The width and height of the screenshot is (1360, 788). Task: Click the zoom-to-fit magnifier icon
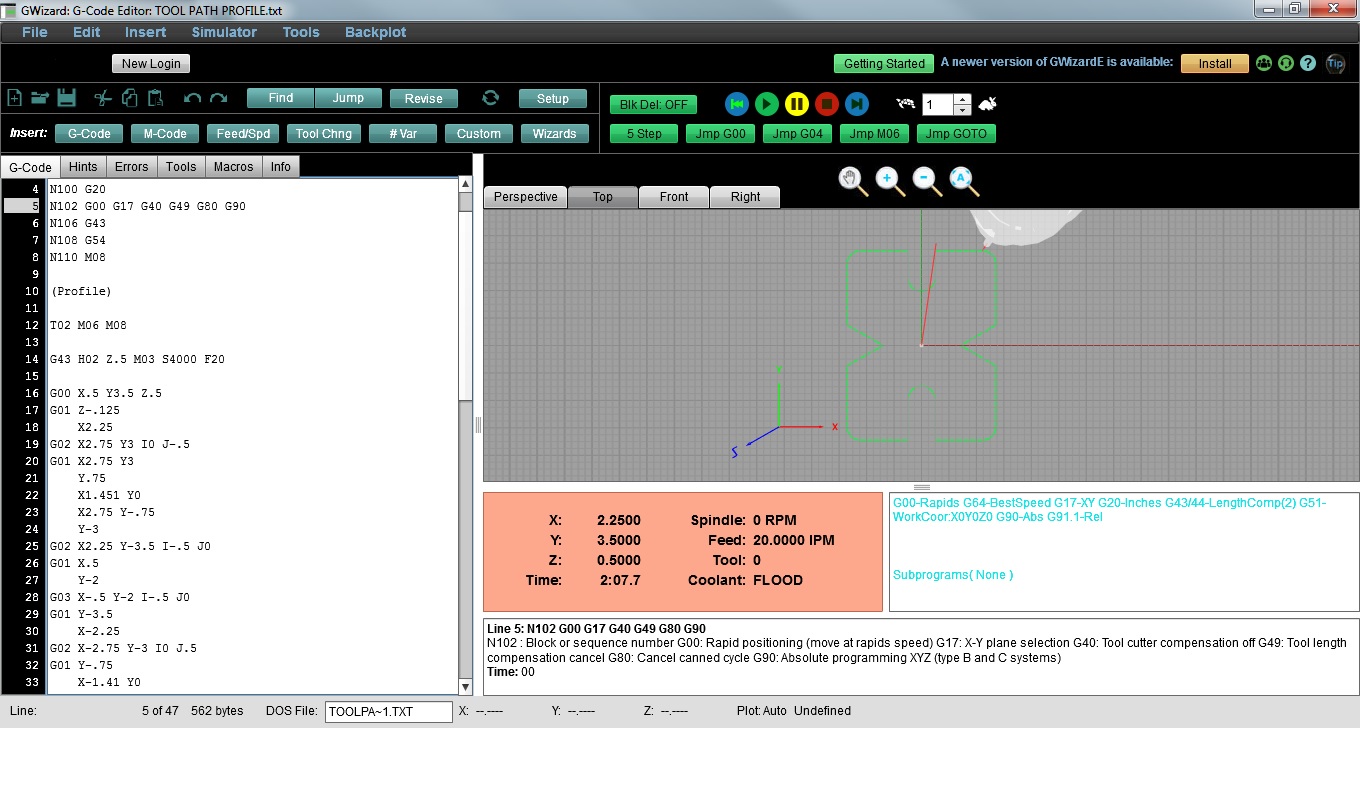(x=962, y=178)
